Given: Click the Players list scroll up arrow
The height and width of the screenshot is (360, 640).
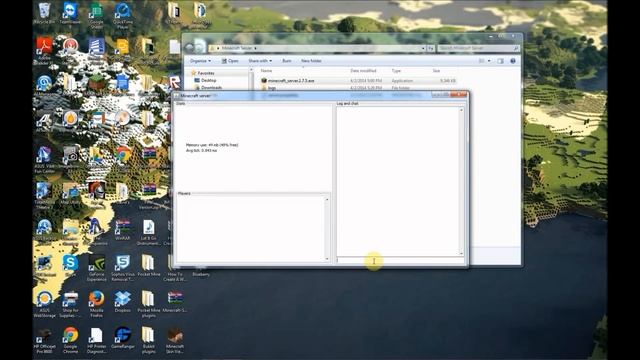Looking at the screenshot, I should (x=327, y=199).
